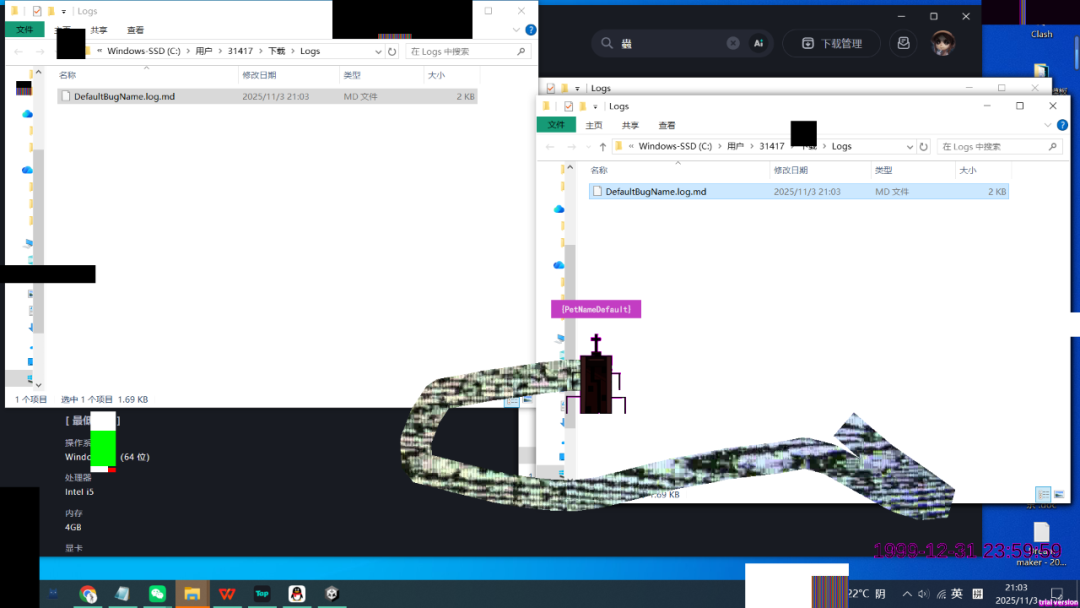
Task: Open volume control in system tray
Action: [x=923, y=594]
